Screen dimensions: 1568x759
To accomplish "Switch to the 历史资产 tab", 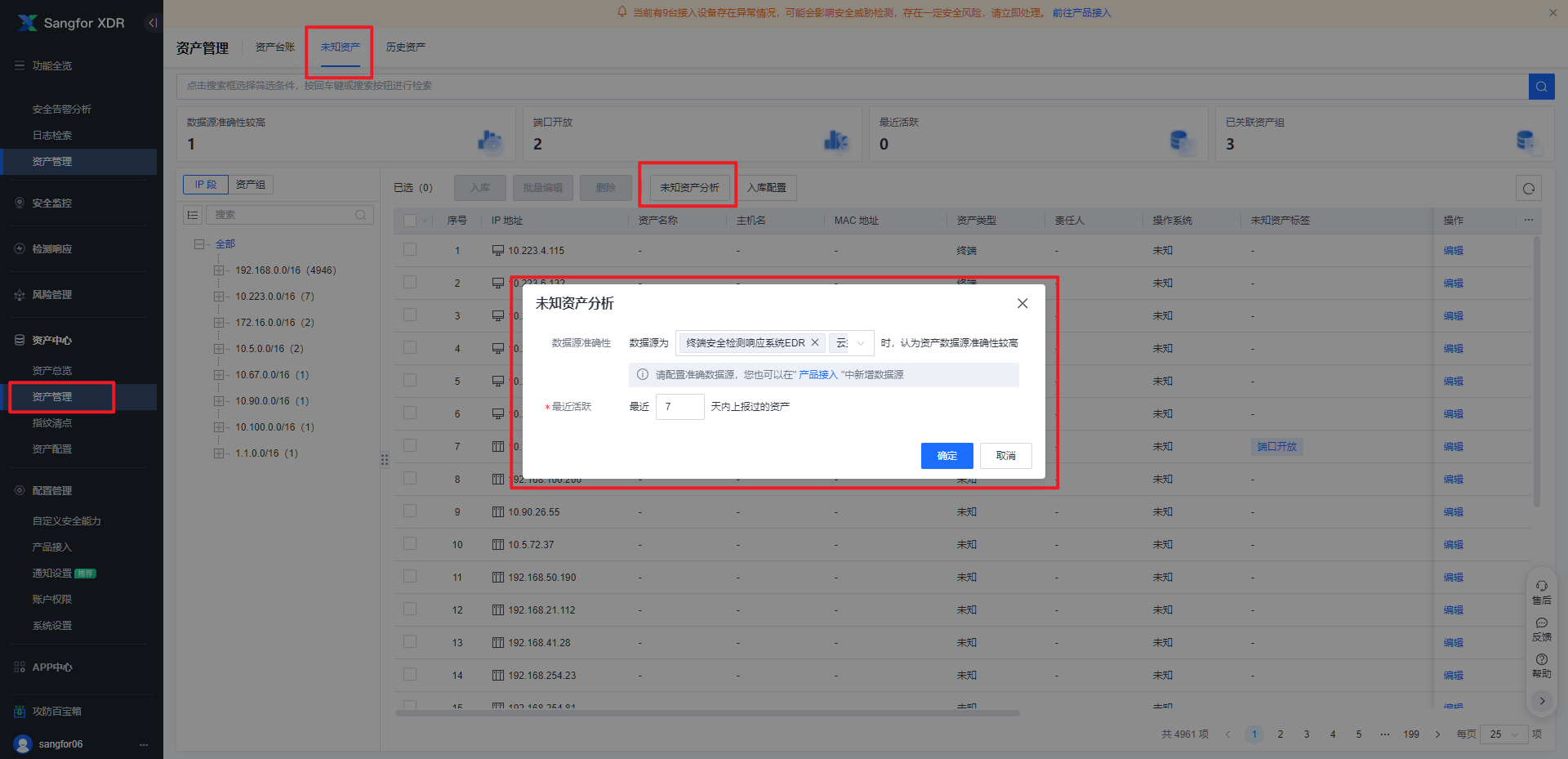I will [405, 47].
